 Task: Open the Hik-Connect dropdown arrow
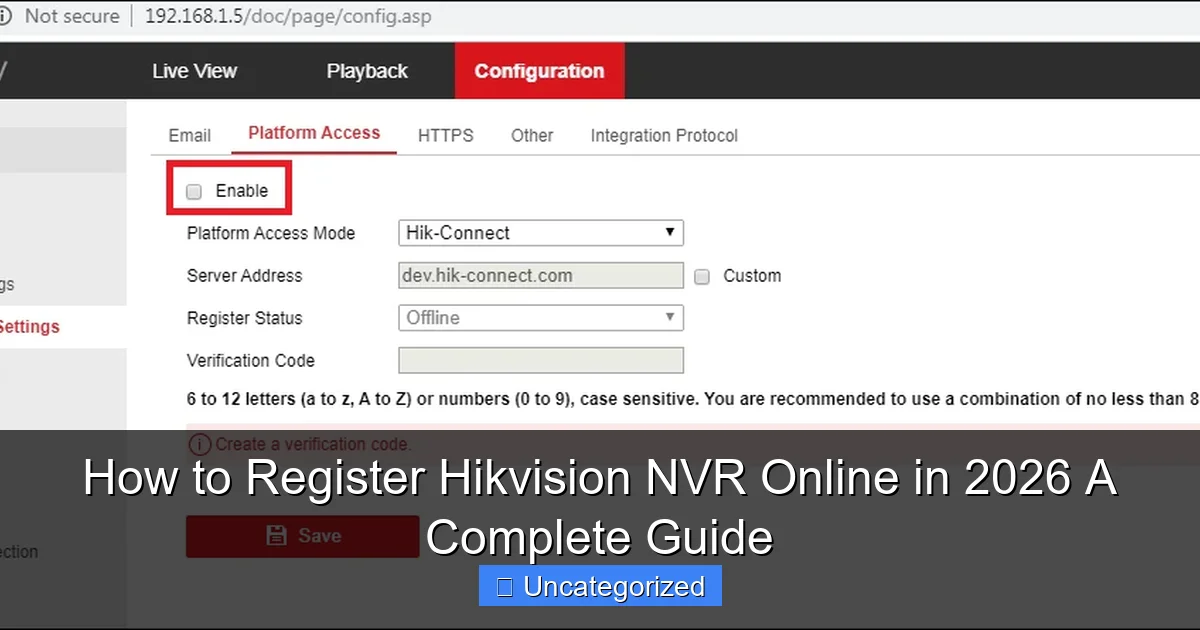coord(669,232)
